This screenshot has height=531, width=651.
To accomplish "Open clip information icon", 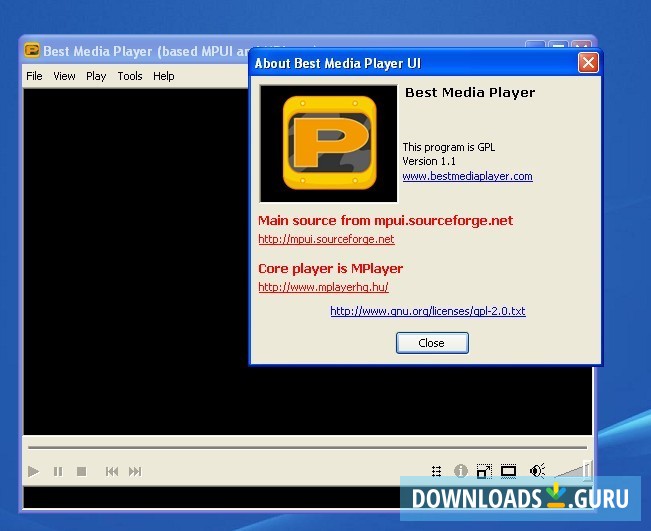I will tap(460, 471).
